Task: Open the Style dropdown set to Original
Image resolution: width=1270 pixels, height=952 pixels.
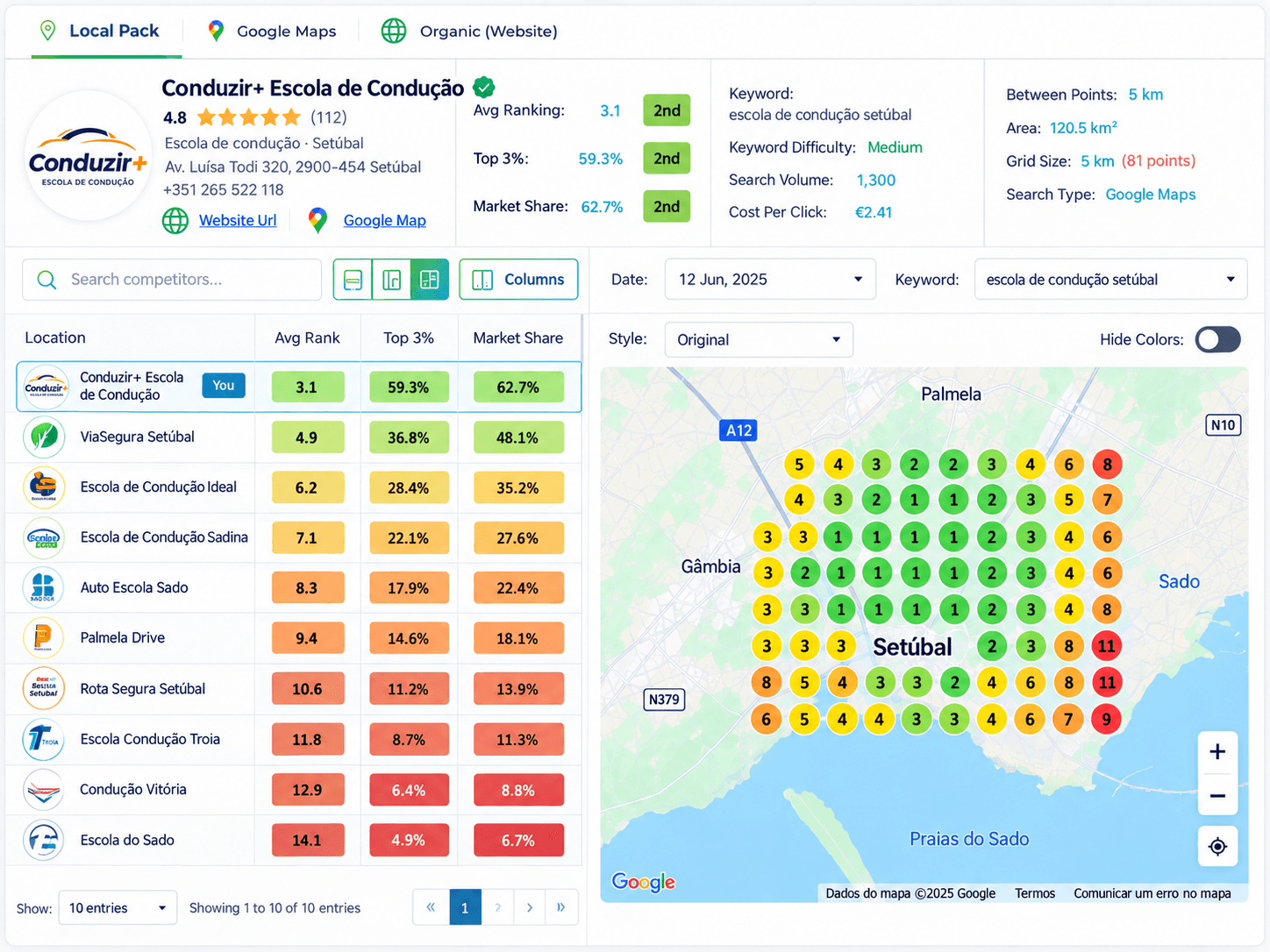Action: click(759, 340)
